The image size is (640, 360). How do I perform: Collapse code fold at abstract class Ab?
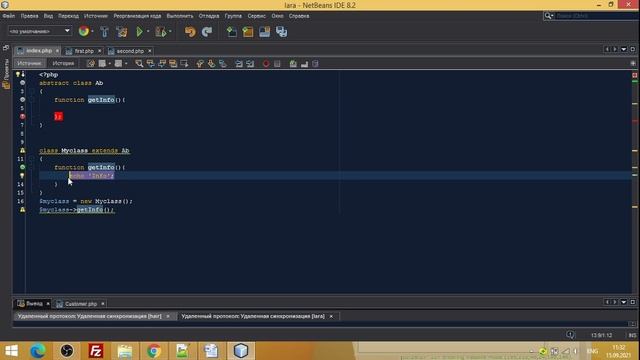32,91
